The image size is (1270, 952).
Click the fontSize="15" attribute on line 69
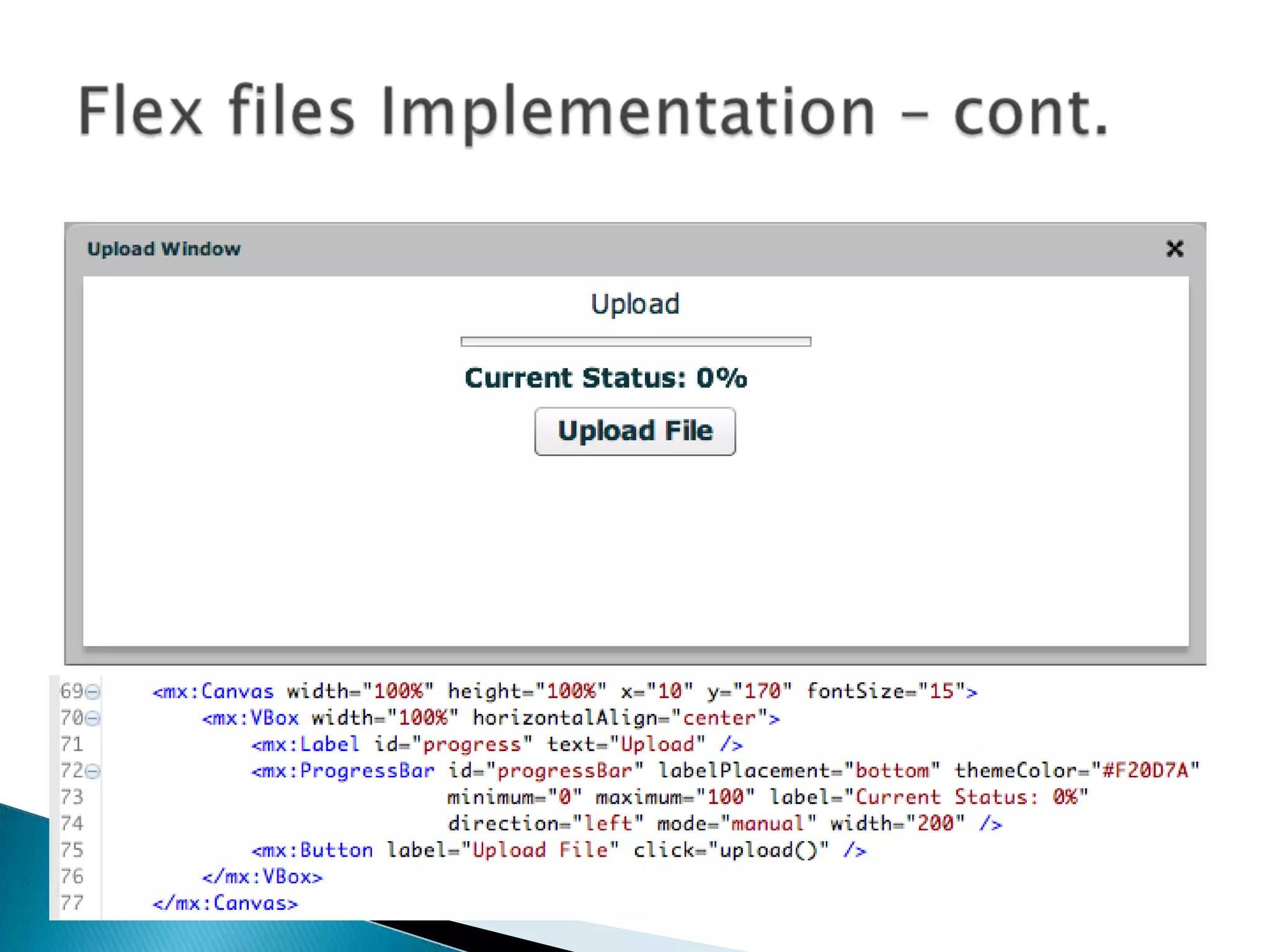click(x=886, y=691)
